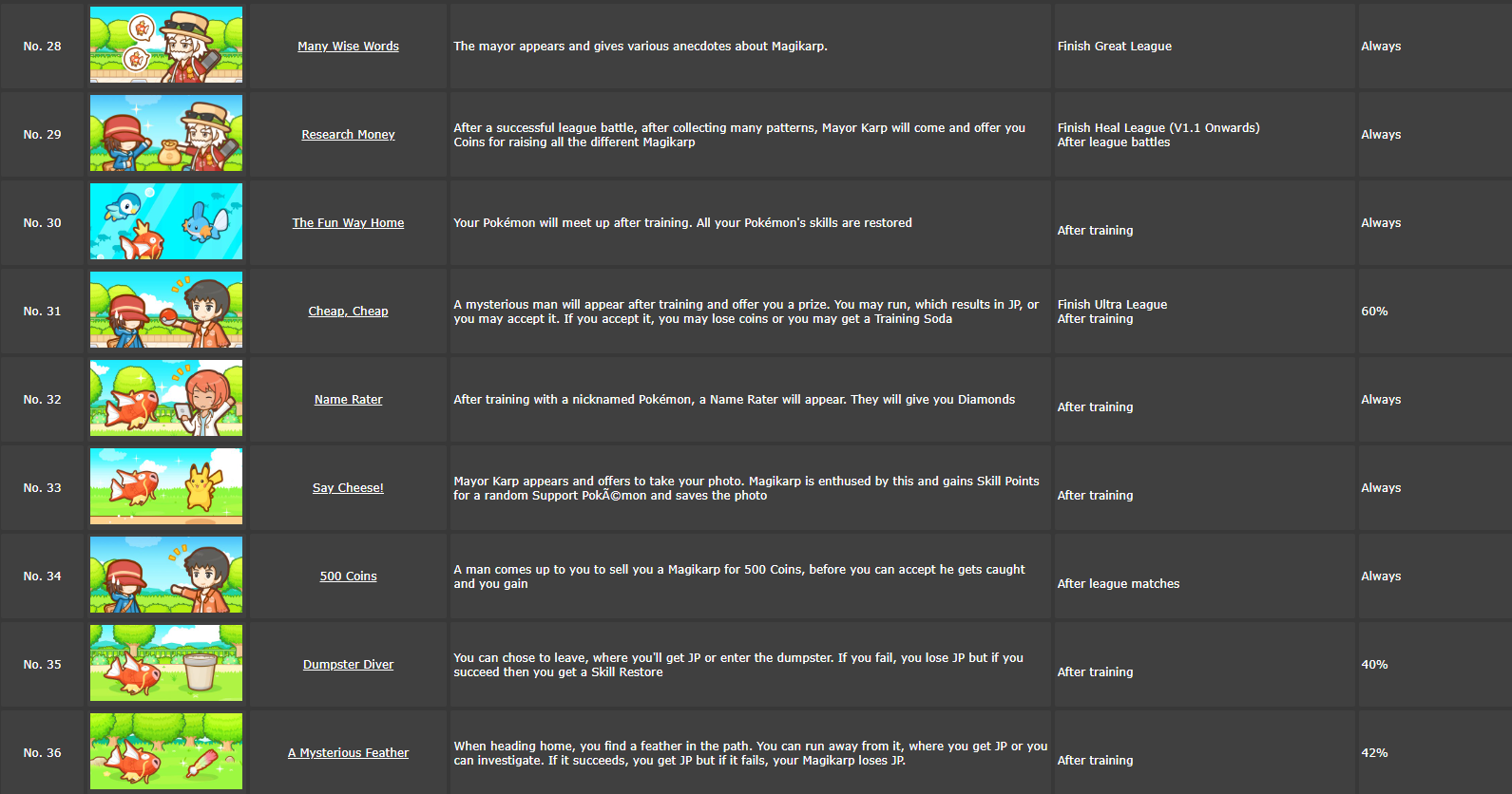Click The Fun Way Home link
This screenshot has height=794, width=1512.
(348, 222)
